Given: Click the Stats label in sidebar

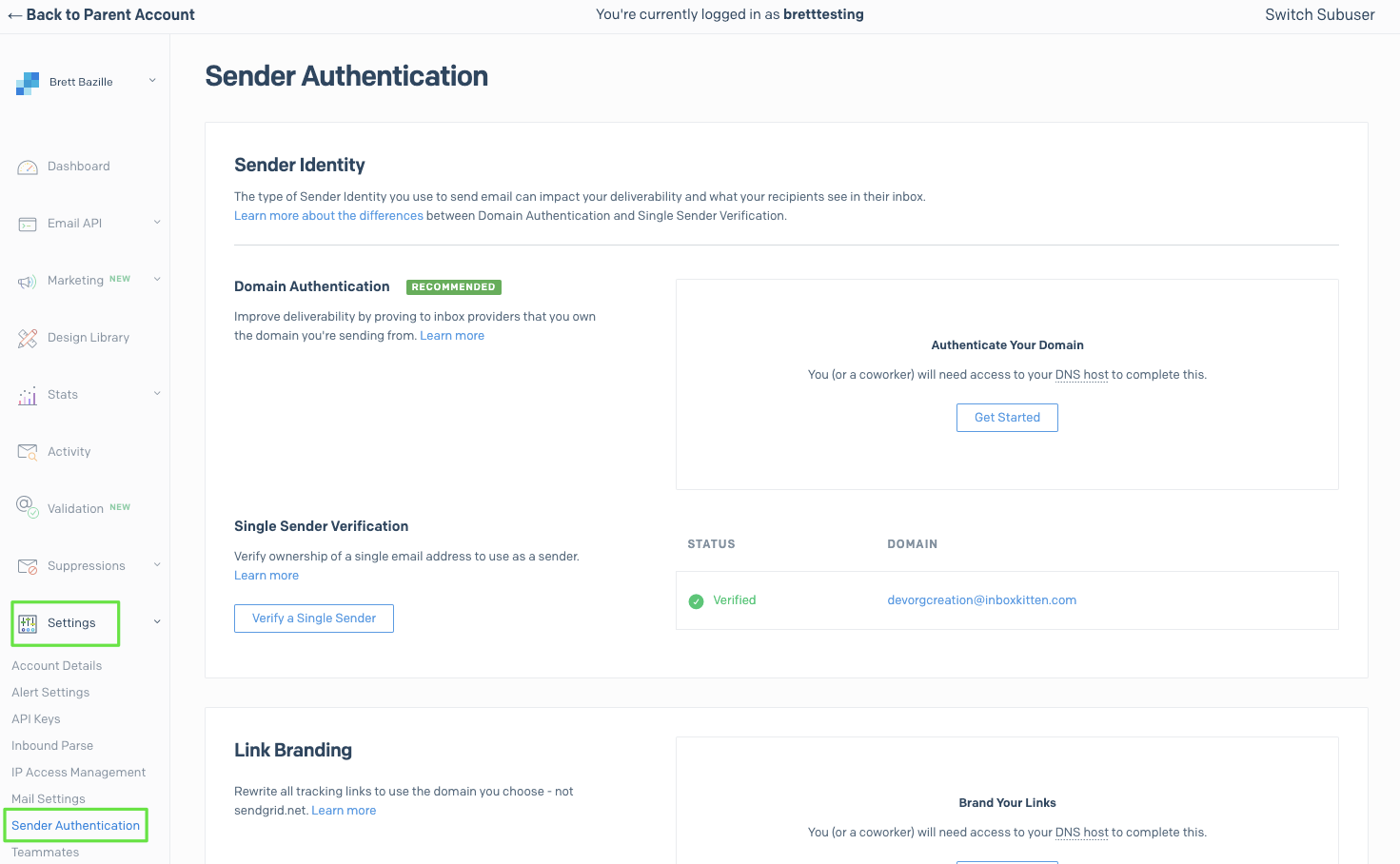Looking at the screenshot, I should [63, 395].
